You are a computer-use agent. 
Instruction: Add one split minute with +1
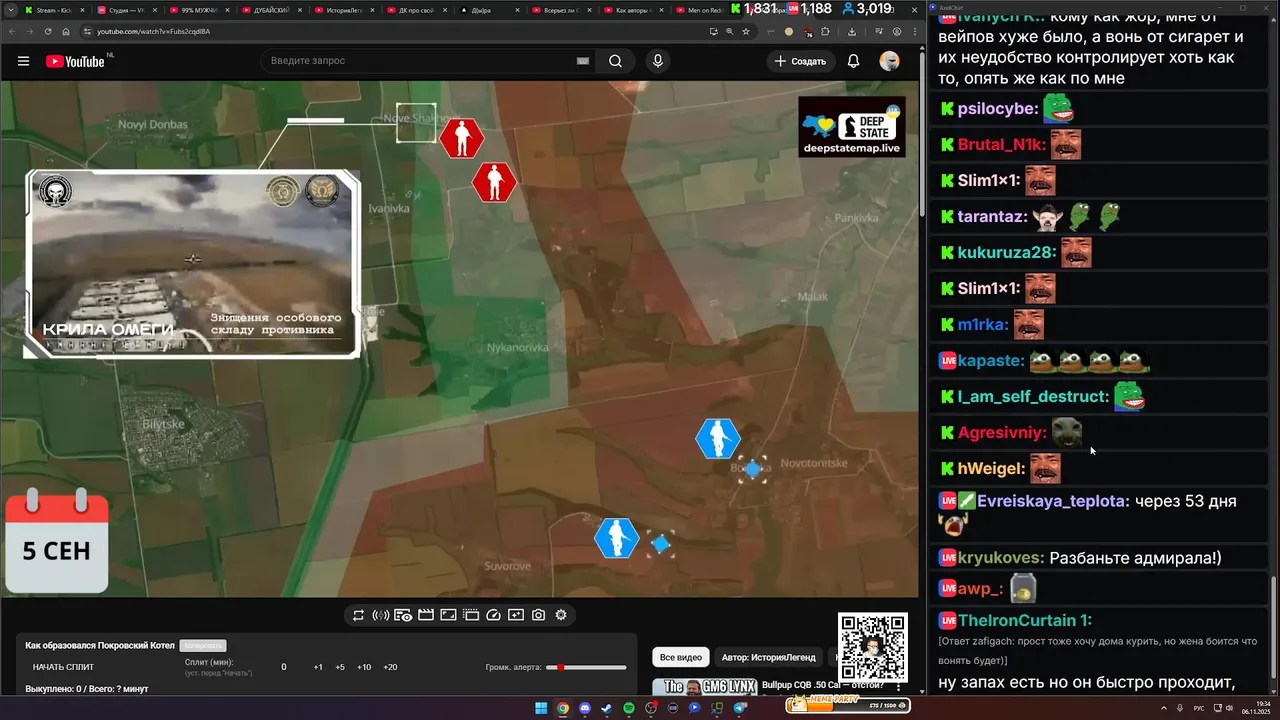tap(318, 667)
